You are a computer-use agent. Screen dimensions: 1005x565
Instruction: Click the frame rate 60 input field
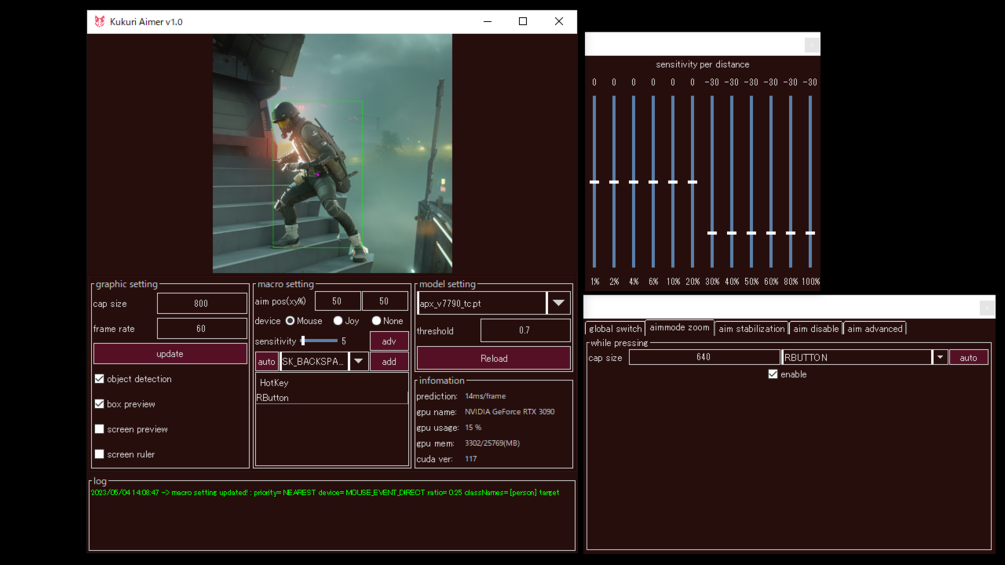click(x=201, y=329)
